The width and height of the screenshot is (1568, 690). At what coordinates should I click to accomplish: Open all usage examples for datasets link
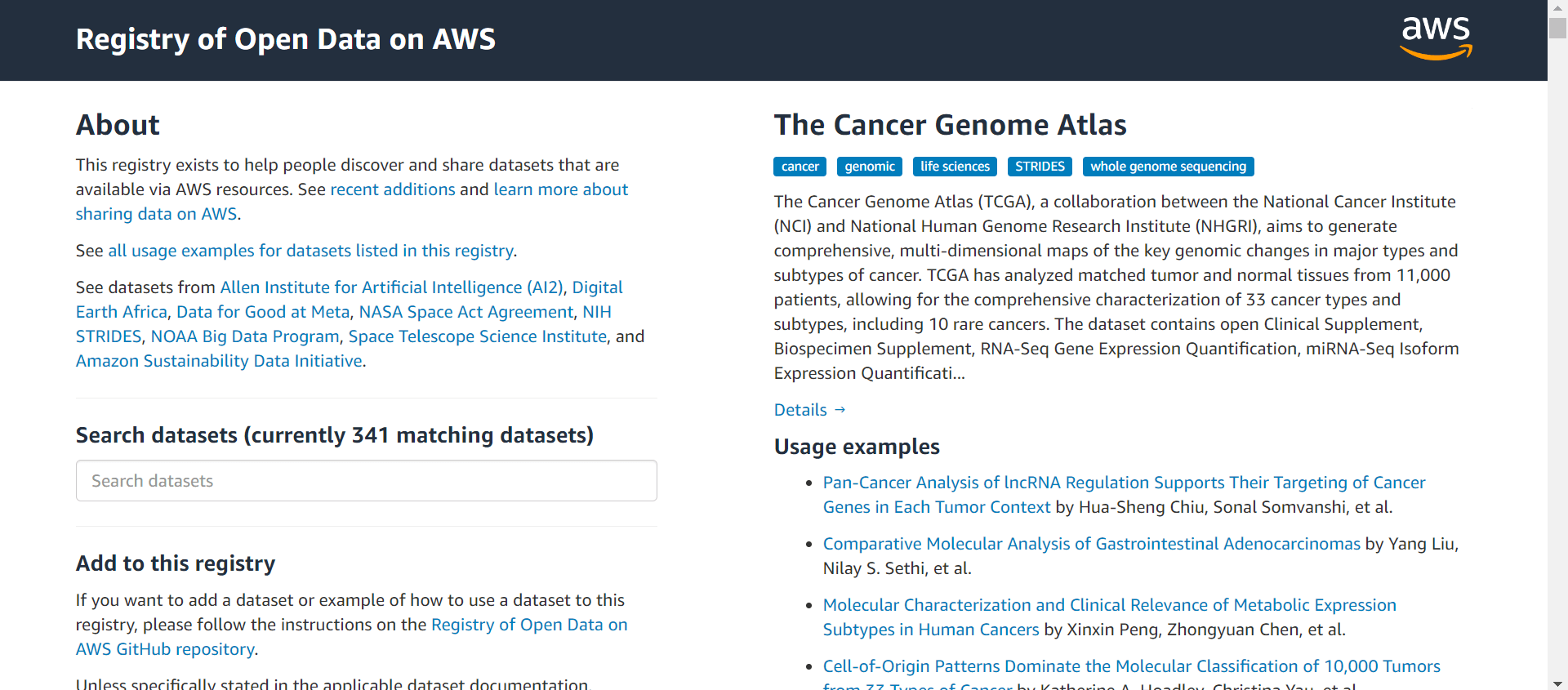310,251
